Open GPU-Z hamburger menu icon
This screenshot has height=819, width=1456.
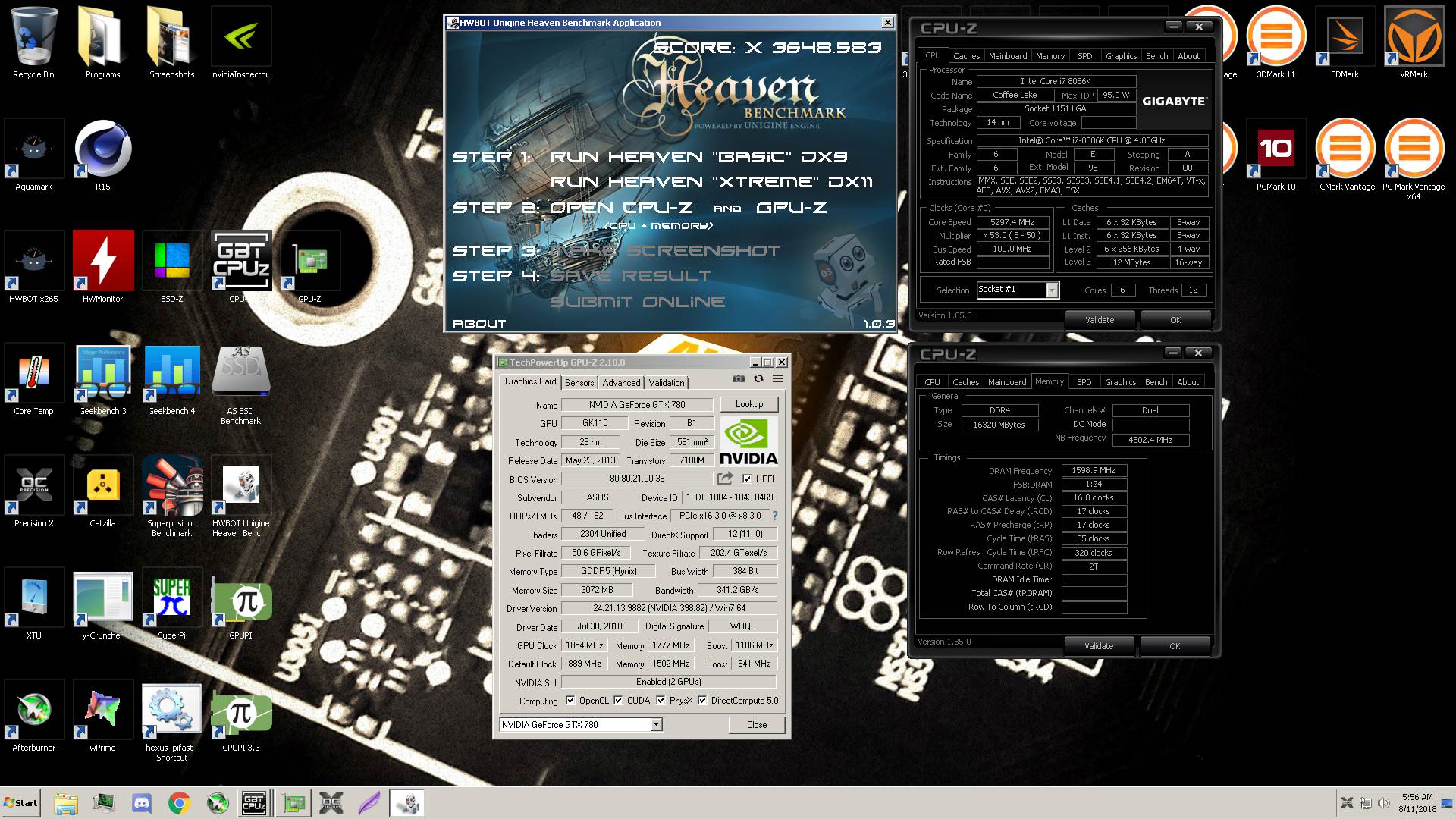[777, 379]
